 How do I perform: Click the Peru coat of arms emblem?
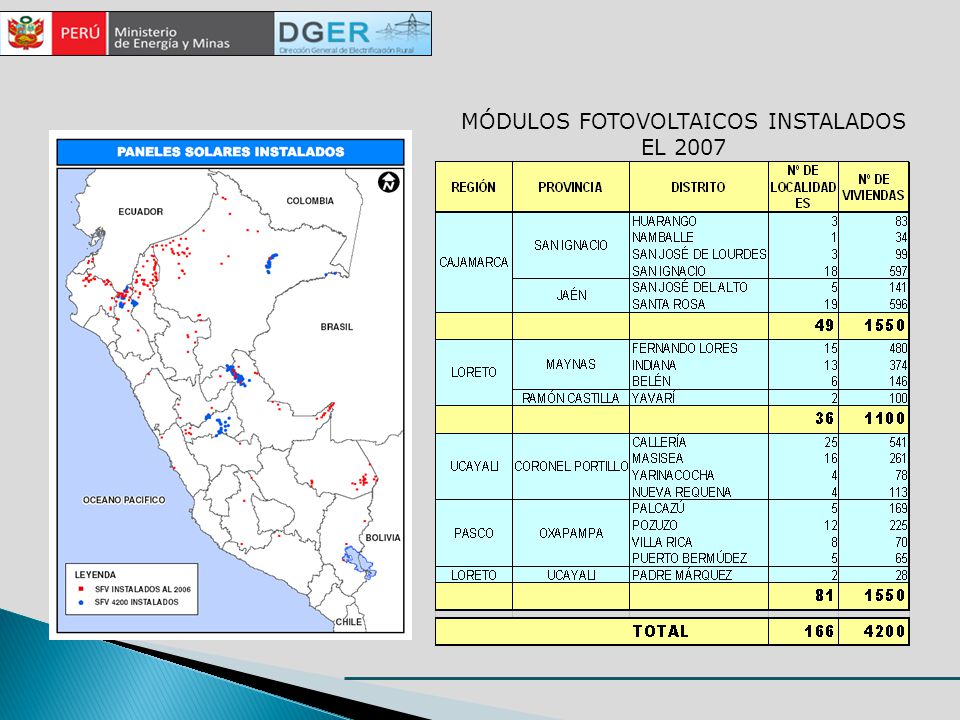[x=26, y=34]
